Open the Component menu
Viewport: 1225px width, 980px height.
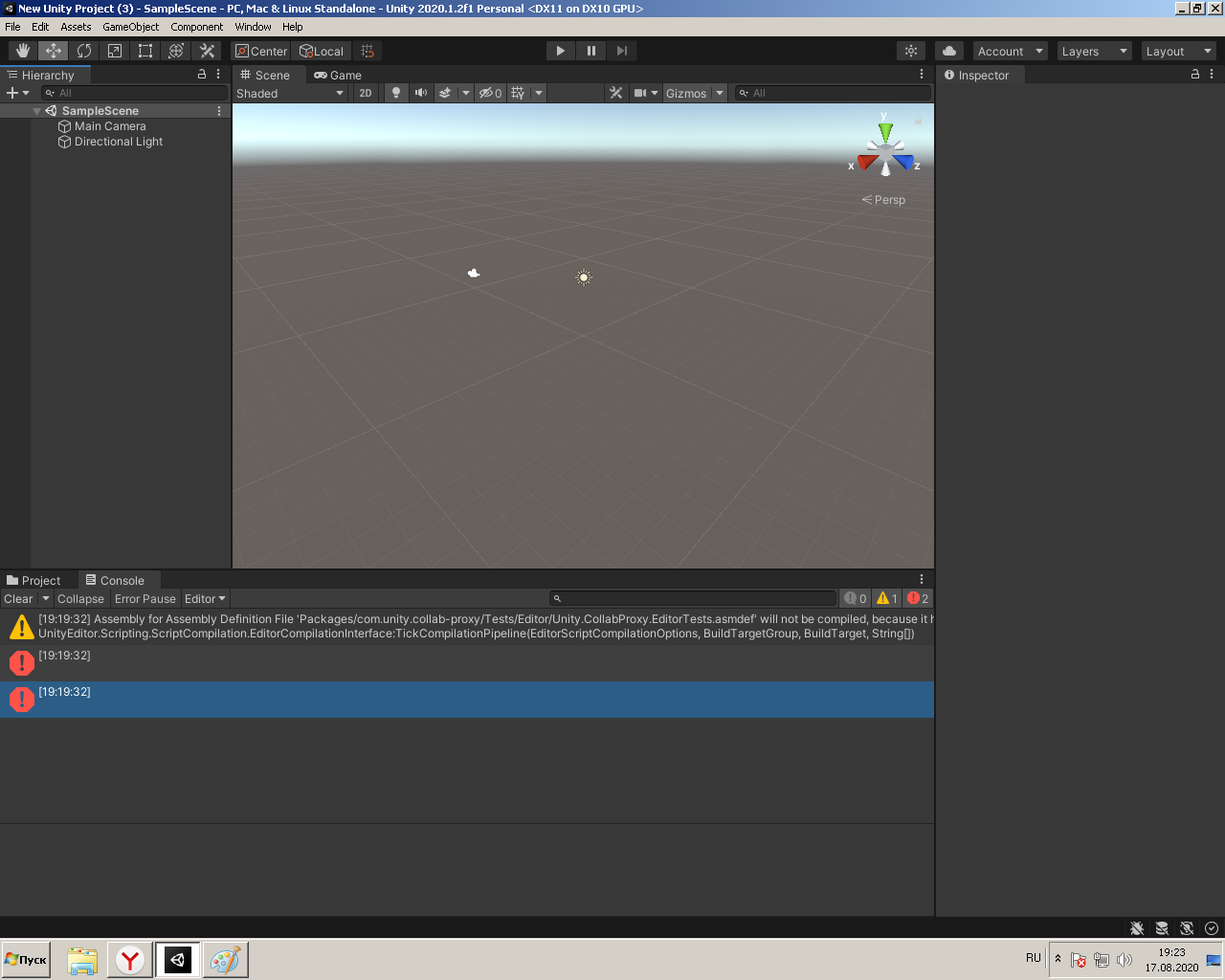[197, 27]
